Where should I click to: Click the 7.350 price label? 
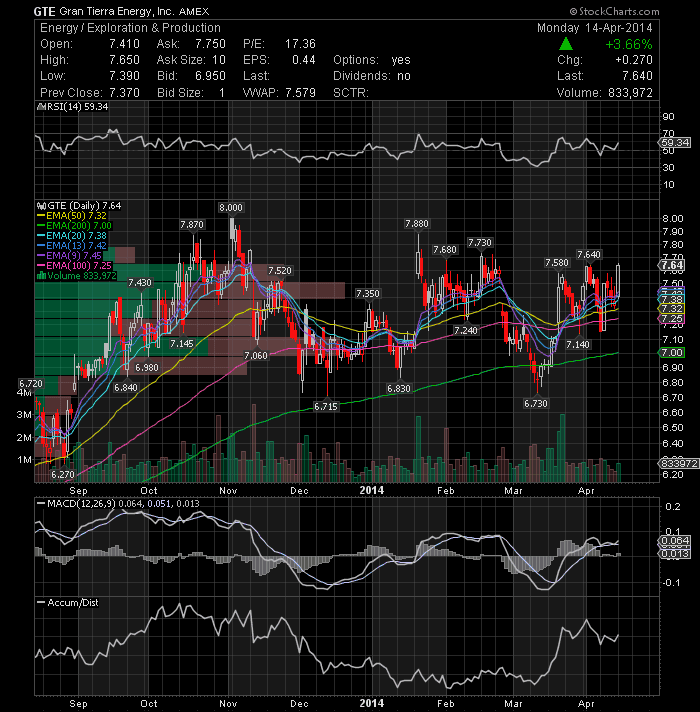367,293
